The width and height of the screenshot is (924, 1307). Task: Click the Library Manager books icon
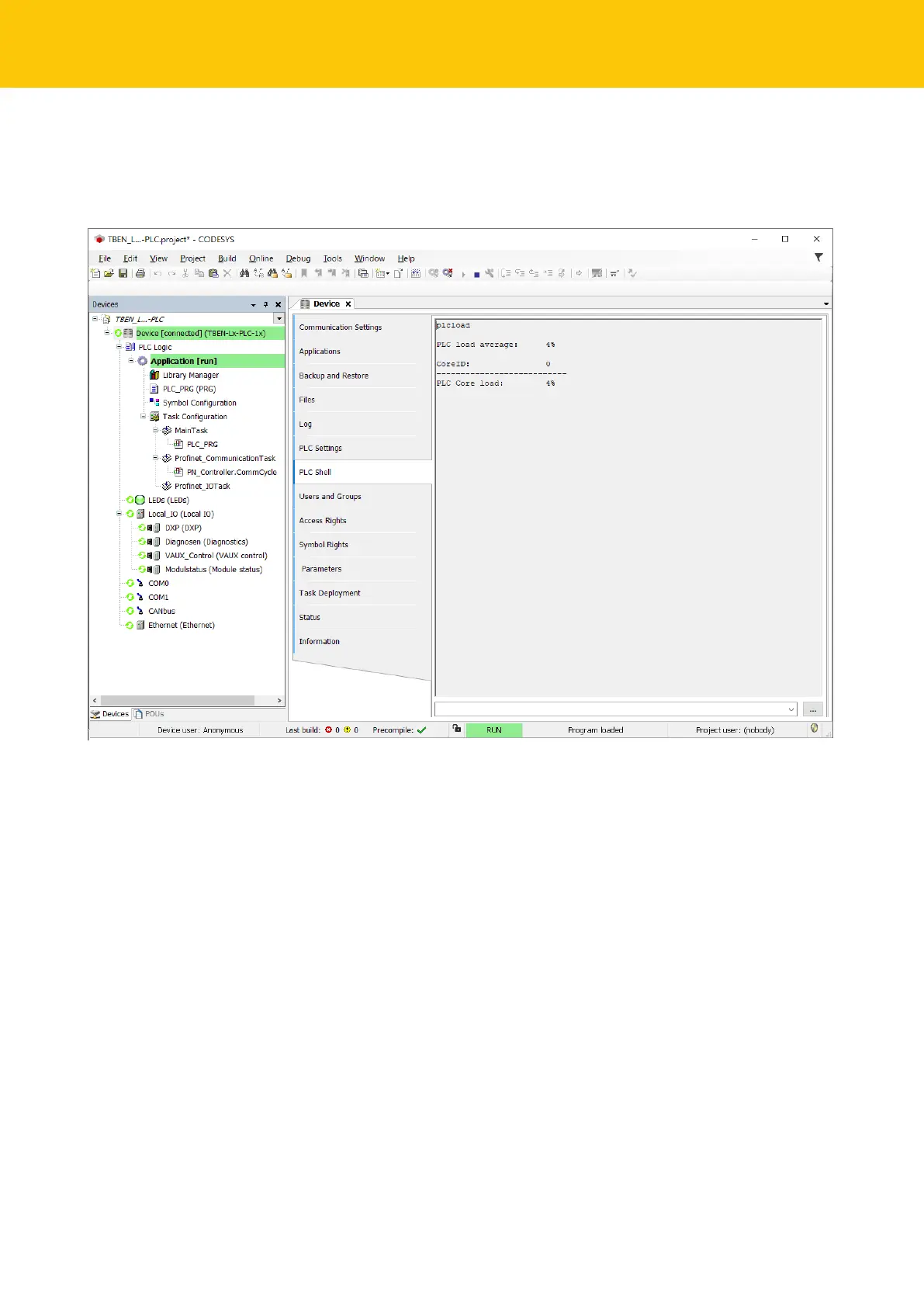coord(154,375)
